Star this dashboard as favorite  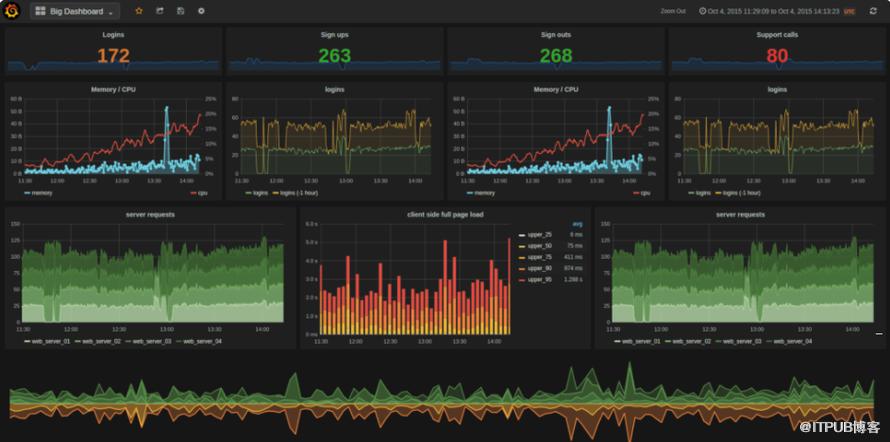pyautogui.click(x=138, y=11)
